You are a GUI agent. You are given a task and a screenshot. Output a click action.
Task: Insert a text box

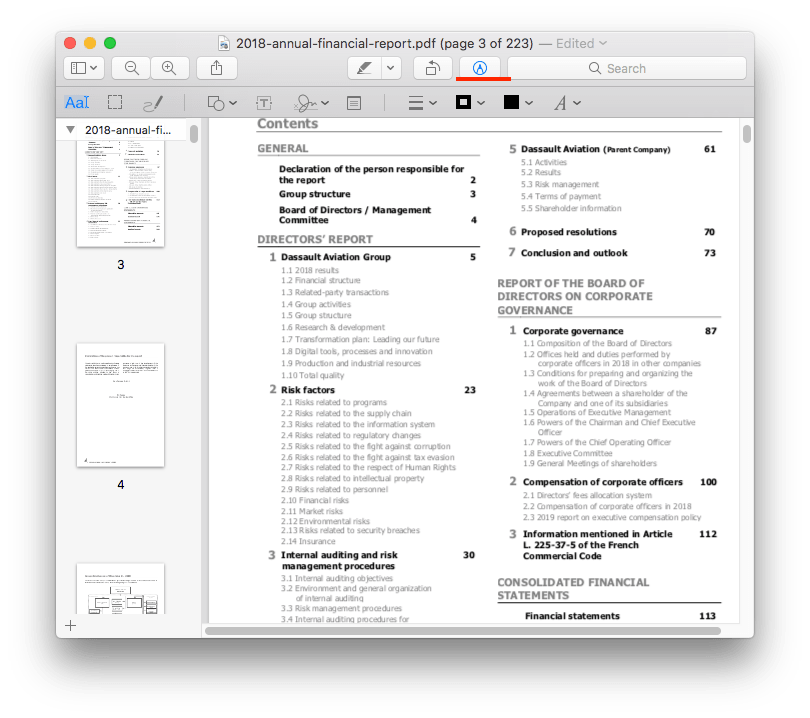click(264, 102)
